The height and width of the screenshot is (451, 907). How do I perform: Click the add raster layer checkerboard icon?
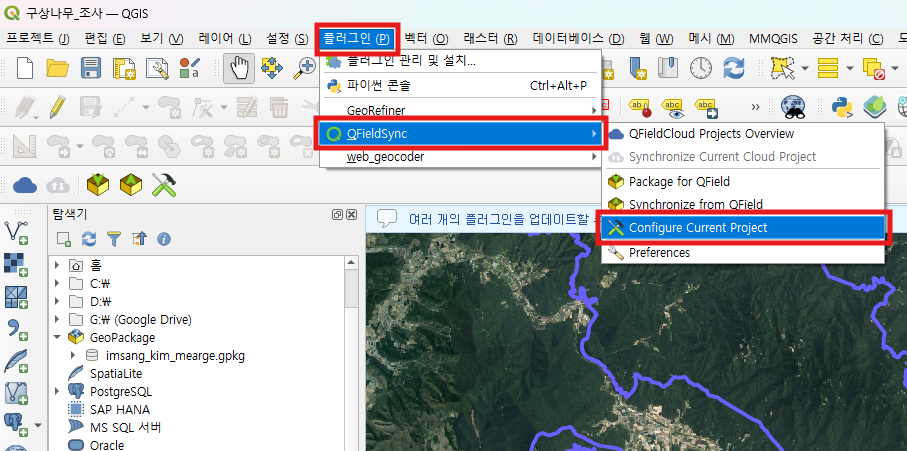tap(16, 264)
